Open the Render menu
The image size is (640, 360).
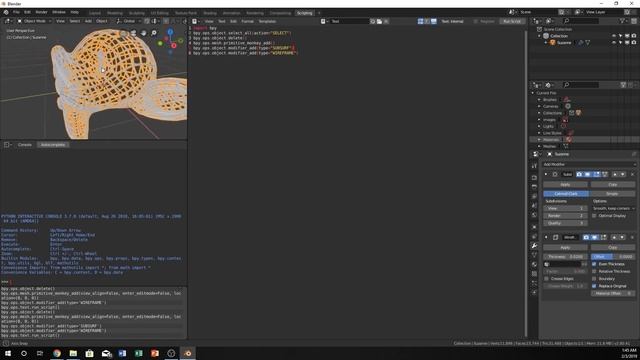coord(41,12)
